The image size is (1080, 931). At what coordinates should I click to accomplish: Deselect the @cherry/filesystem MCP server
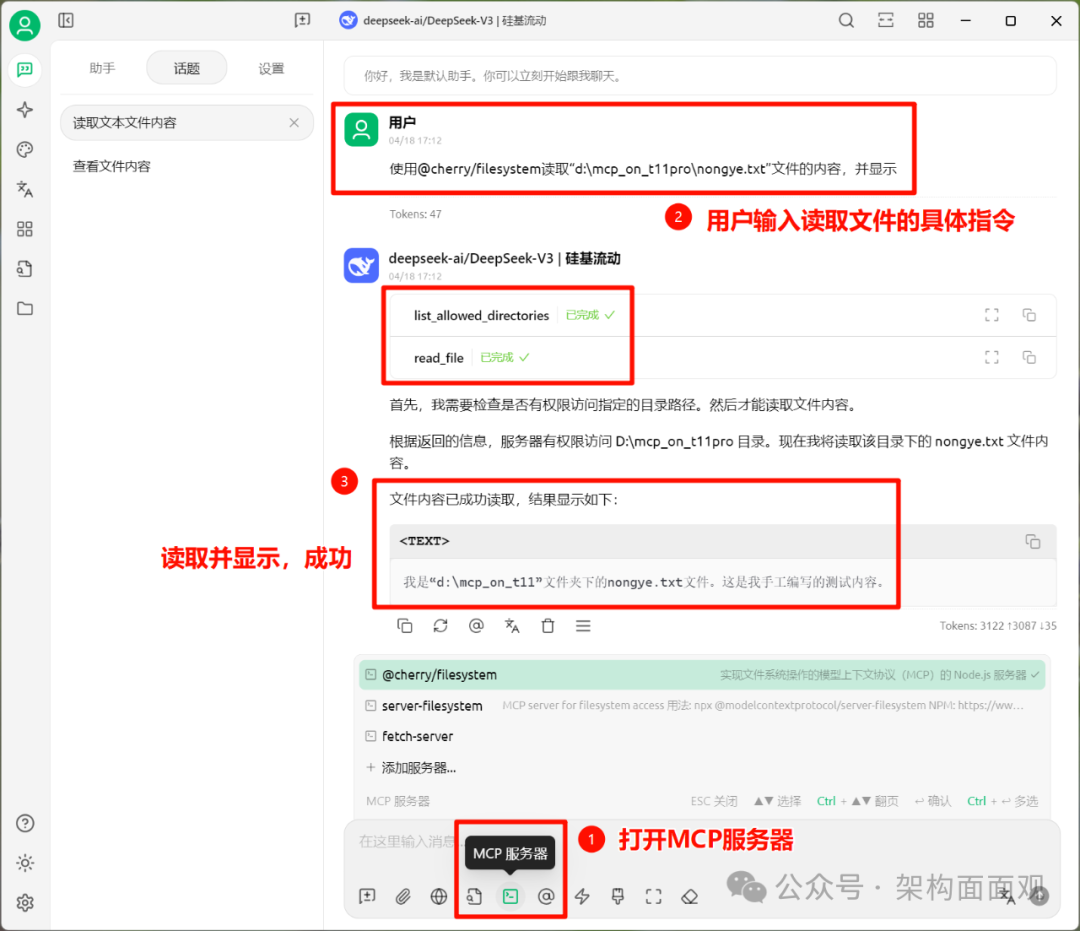click(x=700, y=675)
